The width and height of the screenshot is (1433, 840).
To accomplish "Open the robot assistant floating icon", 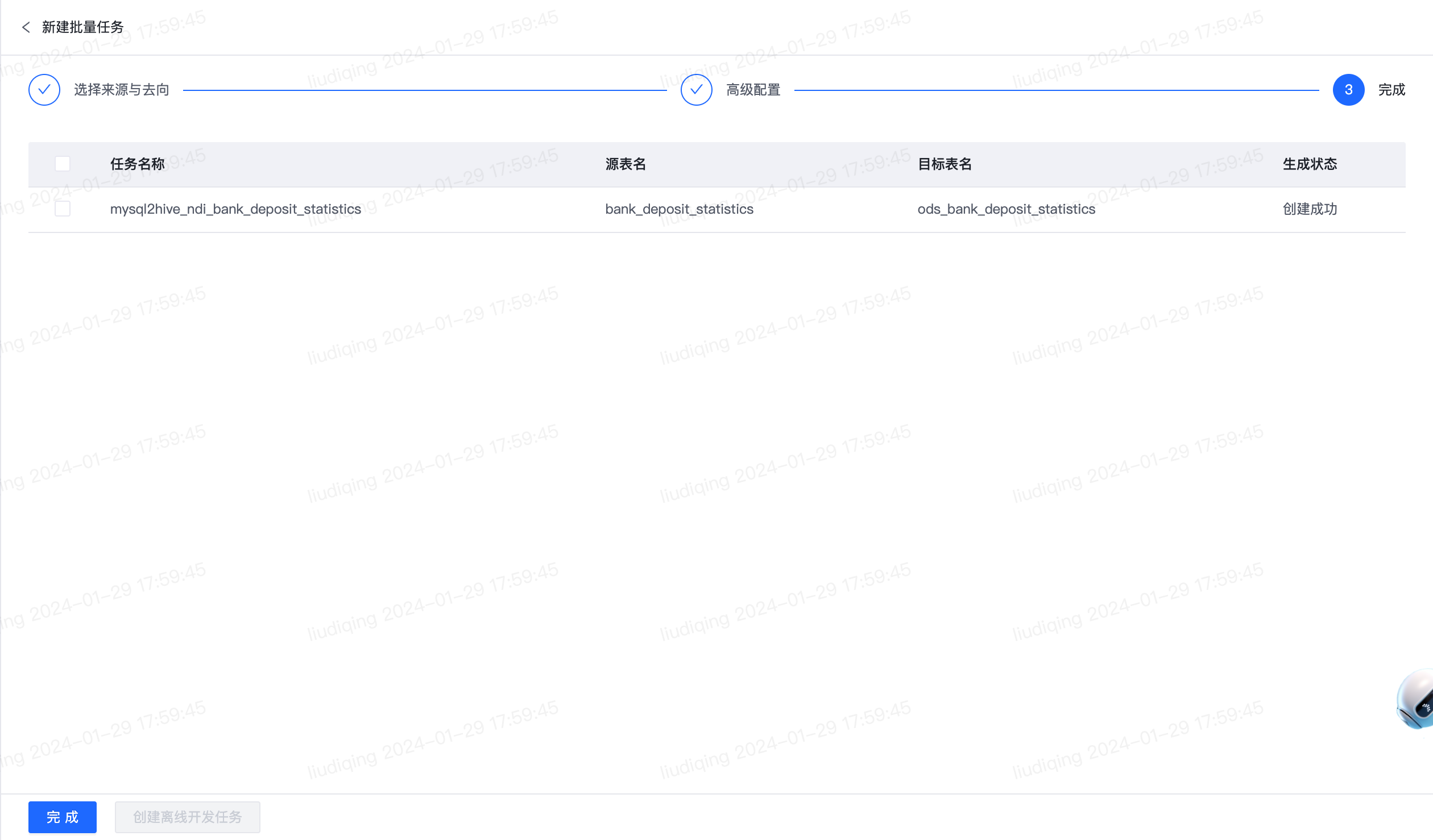I will (1415, 698).
